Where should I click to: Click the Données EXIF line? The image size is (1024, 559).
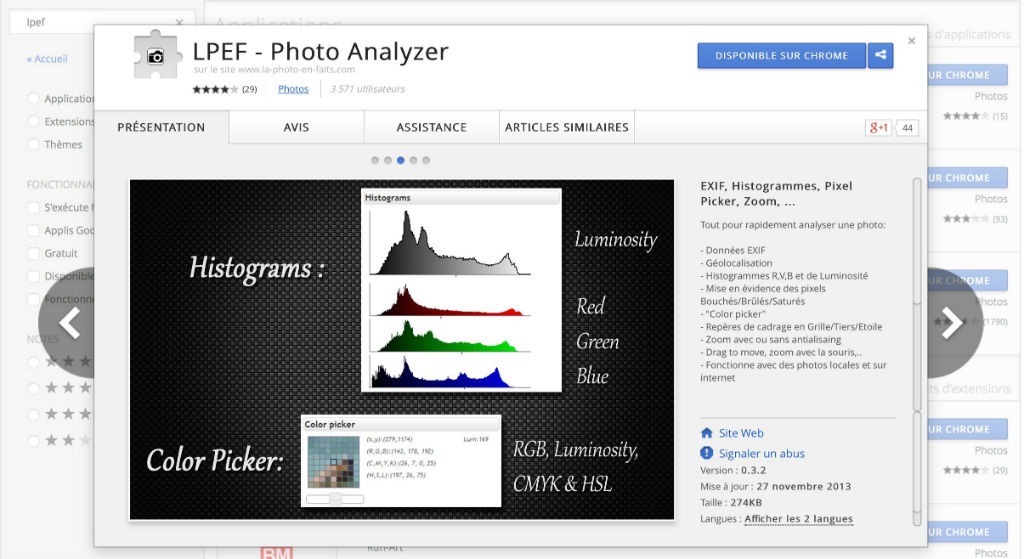click(733, 250)
